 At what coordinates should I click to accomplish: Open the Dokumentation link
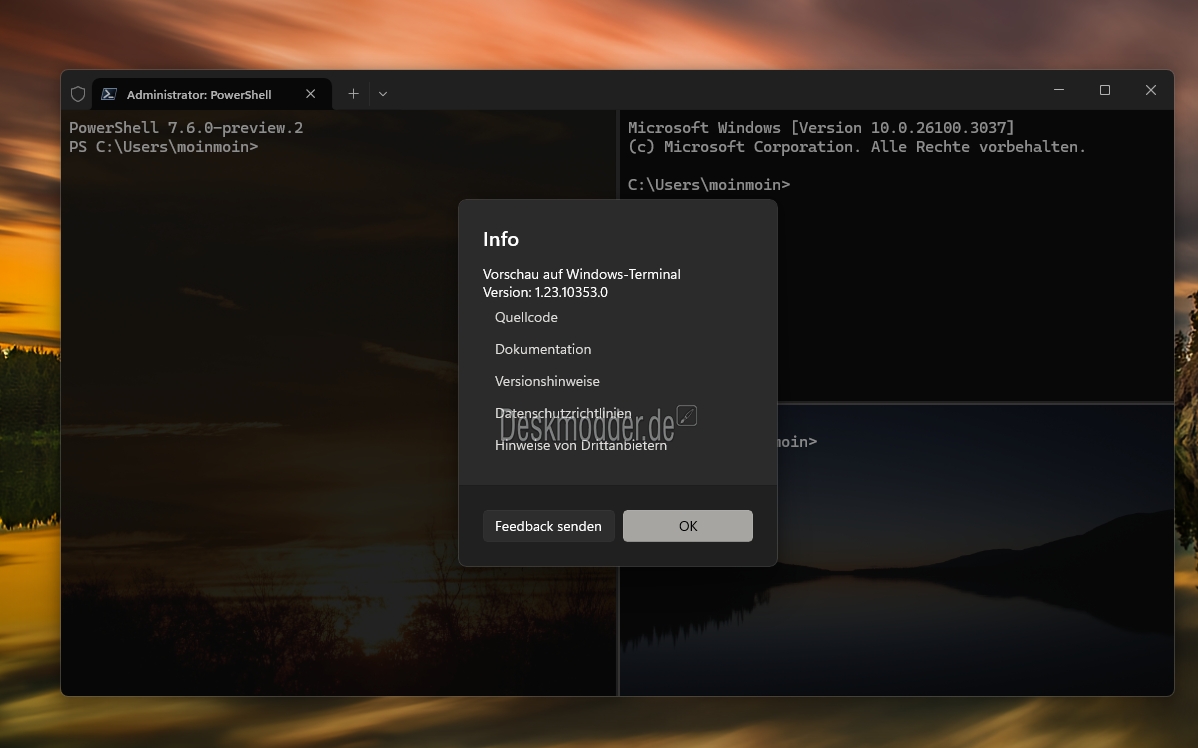click(x=543, y=349)
